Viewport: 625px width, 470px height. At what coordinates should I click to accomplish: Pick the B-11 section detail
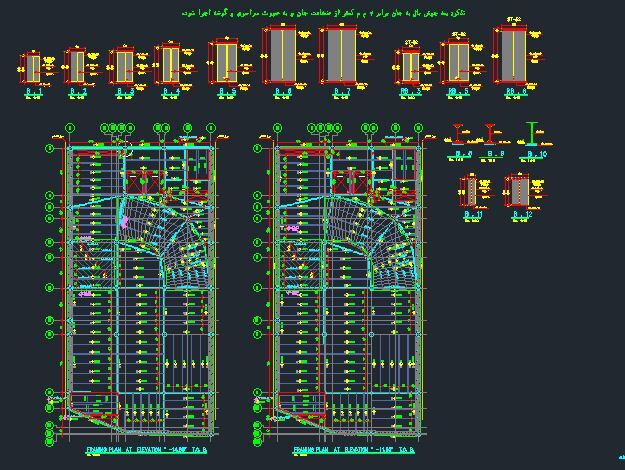[x=470, y=192]
